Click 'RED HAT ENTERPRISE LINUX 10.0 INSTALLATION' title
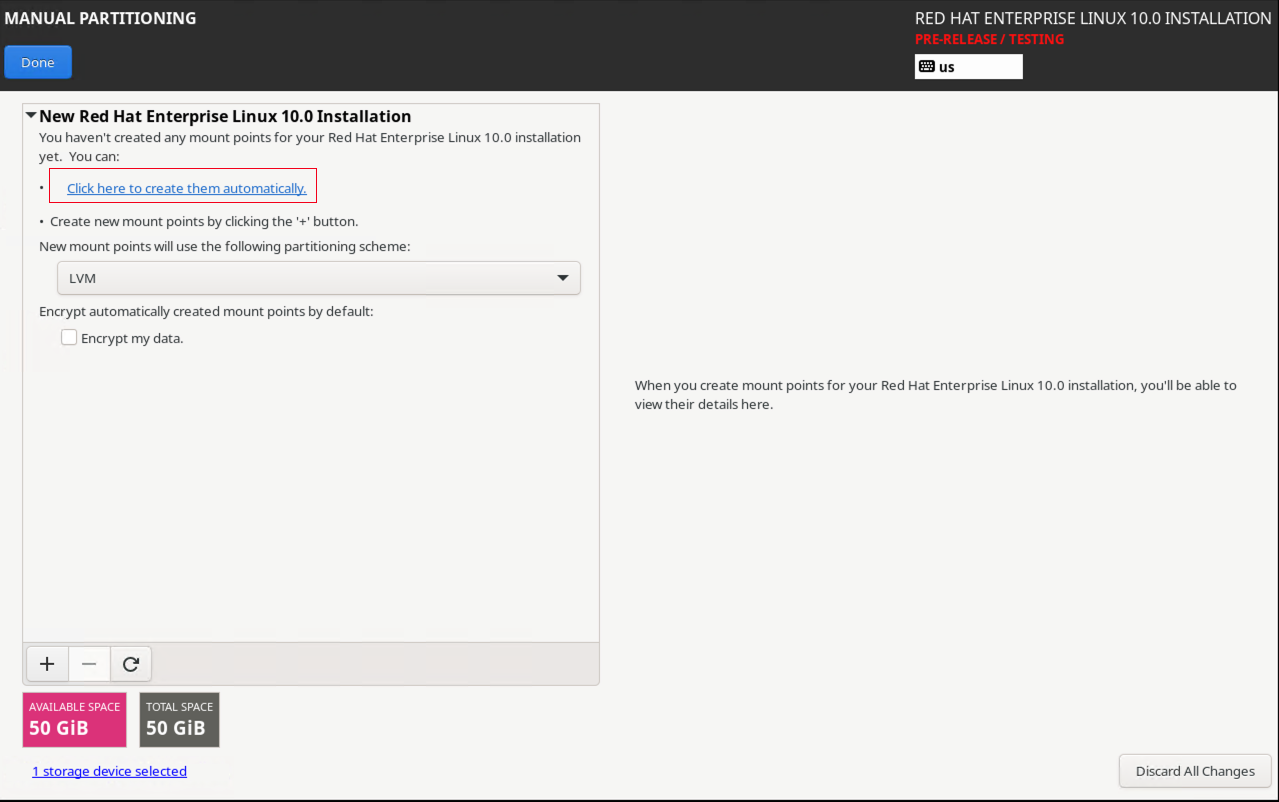 point(1093,18)
